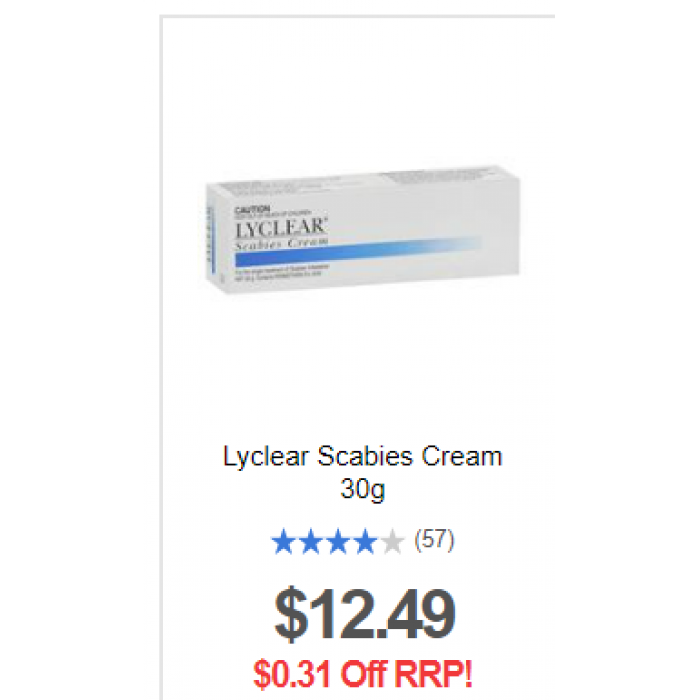
Task: Click the first blue rating star
Action: [x=283, y=542]
